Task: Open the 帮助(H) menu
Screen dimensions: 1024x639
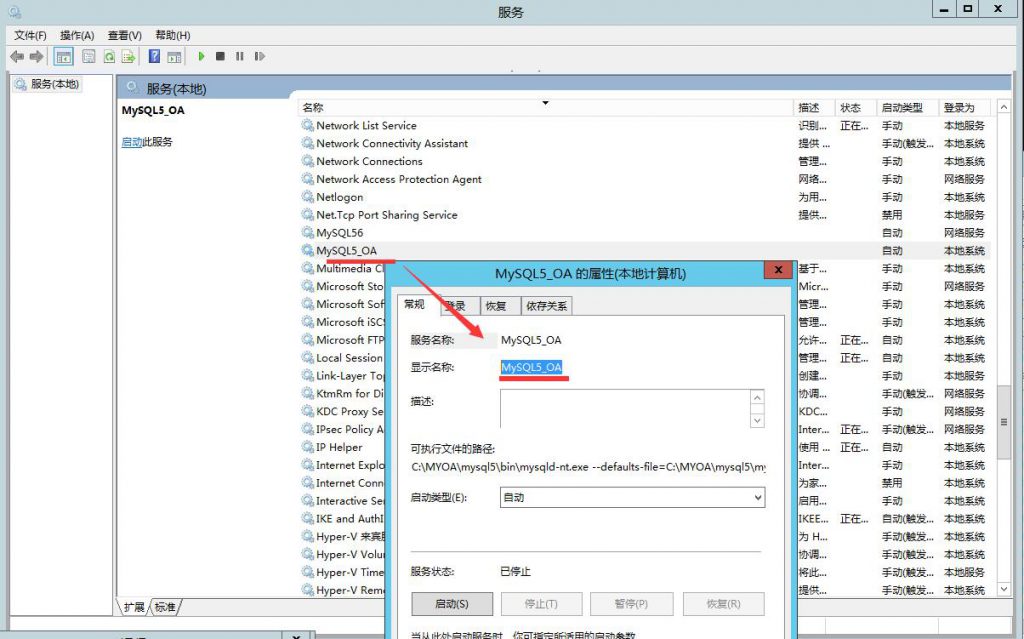Action: click(172, 35)
